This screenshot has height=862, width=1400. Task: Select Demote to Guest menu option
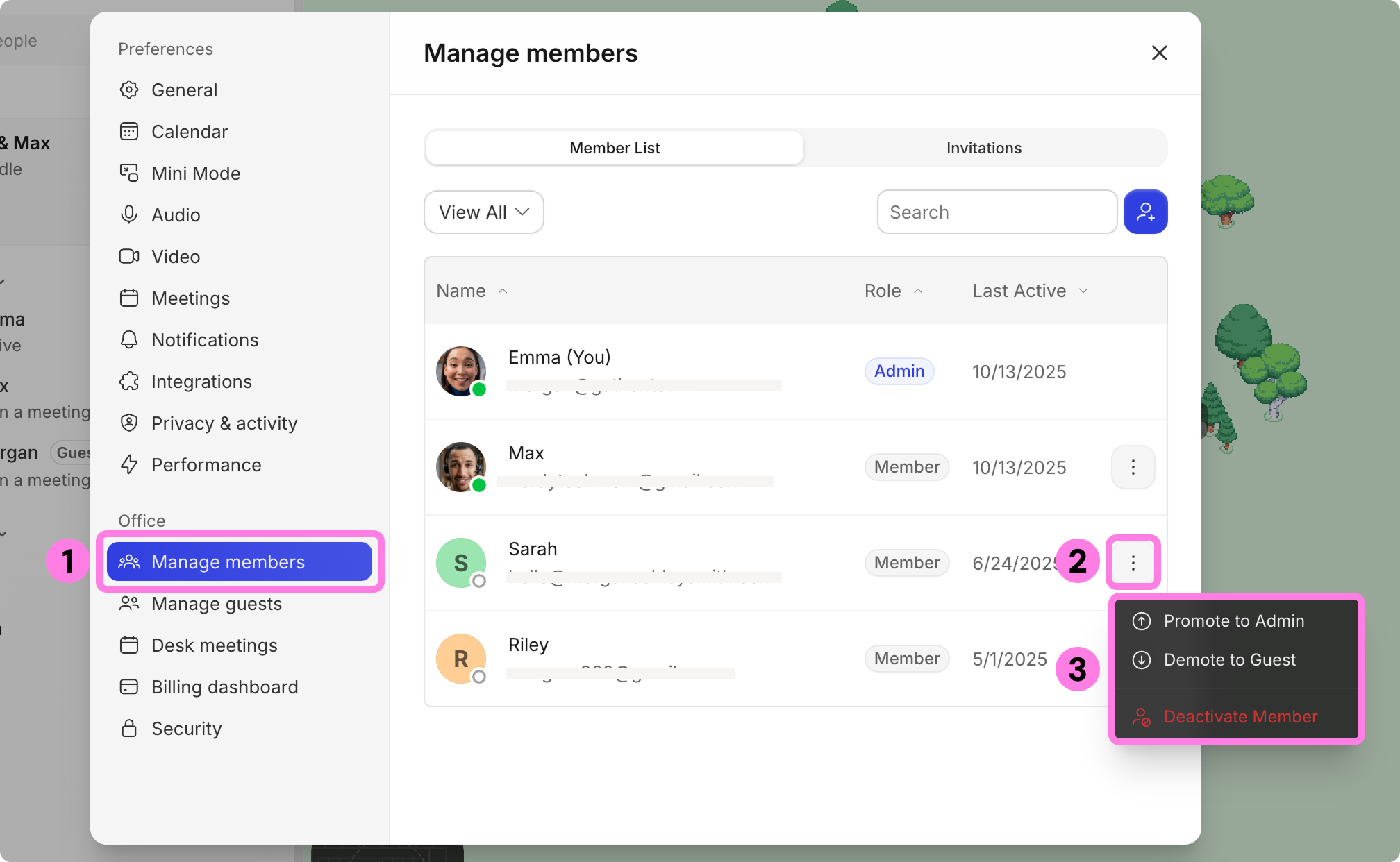point(1236,660)
